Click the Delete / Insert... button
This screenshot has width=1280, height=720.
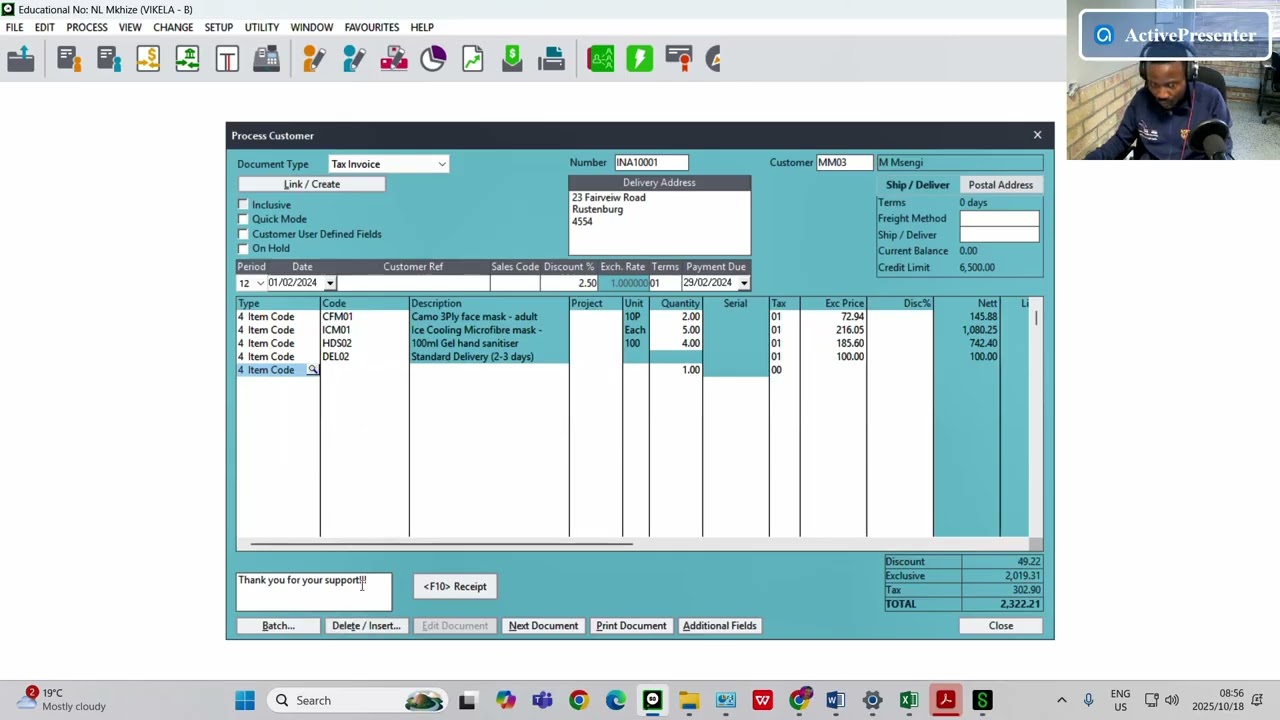coord(366,626)
